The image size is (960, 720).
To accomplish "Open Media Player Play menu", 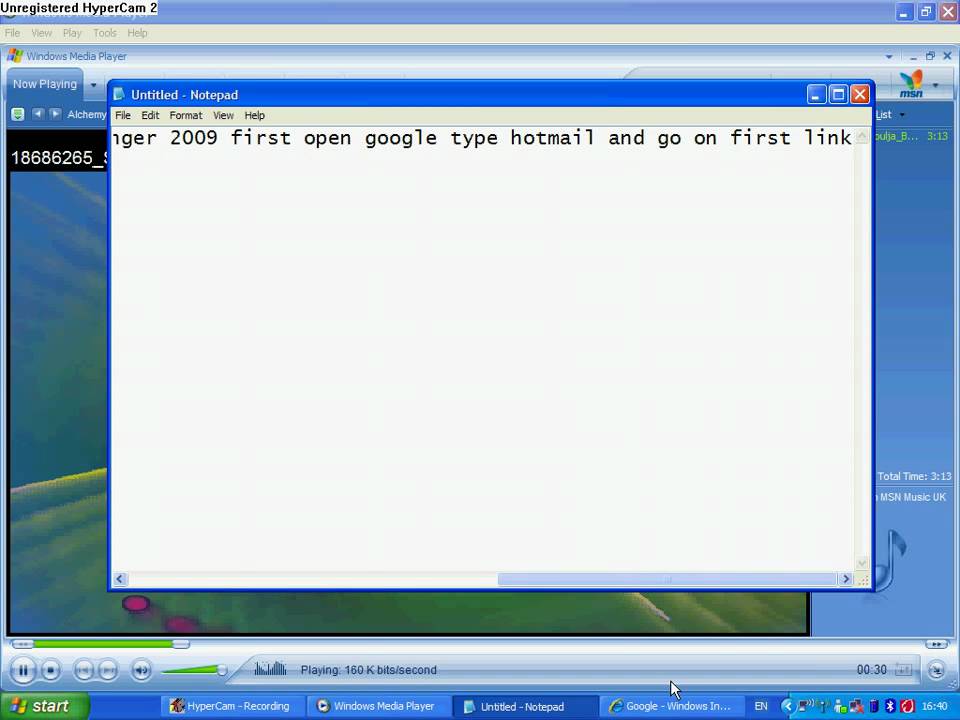I will pos(72,33).
